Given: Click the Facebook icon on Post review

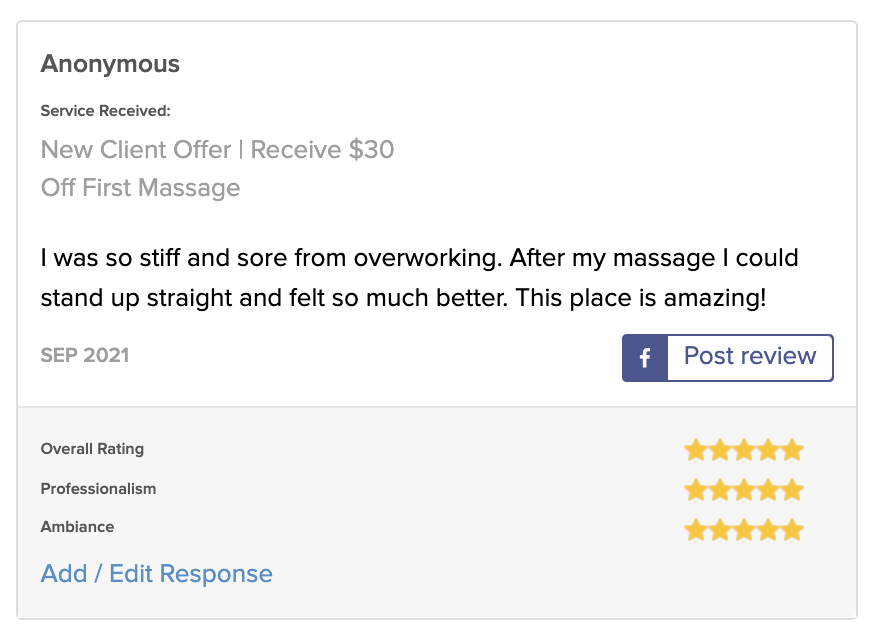Looking at the screenshot, I should tap(645, 358).
